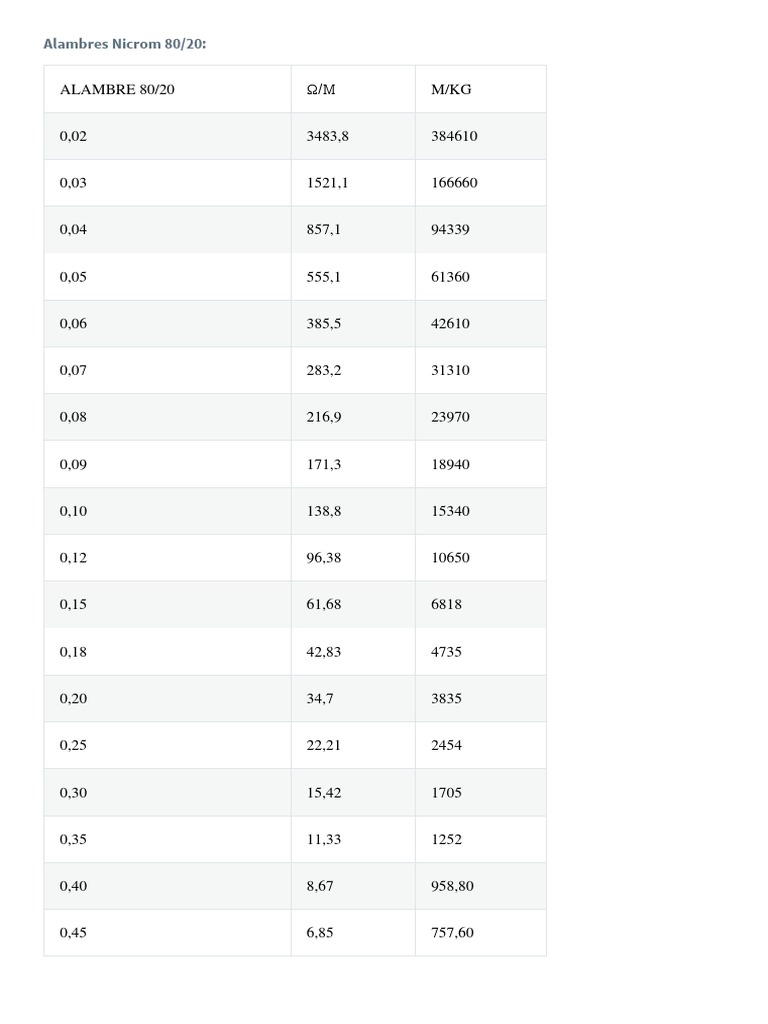This screenshot has height=1024, width=768.
Task: Select the 22,21 resistance cell
Action: [323, 745]
